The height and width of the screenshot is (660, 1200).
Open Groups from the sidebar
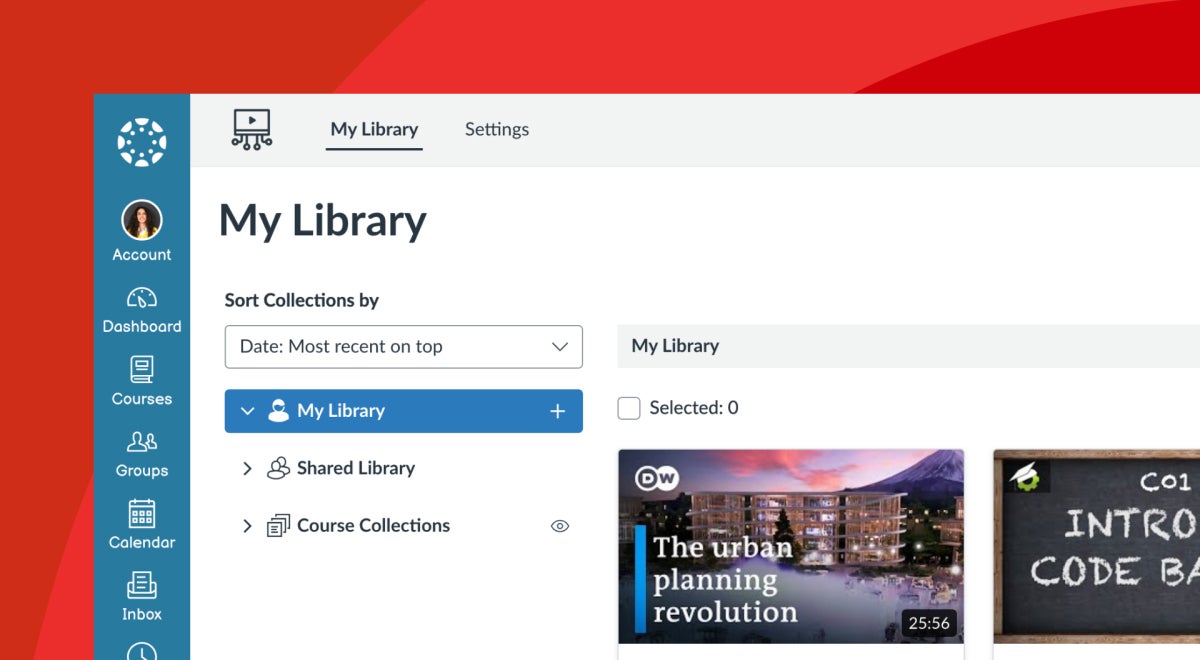click(x=142, y=455)
